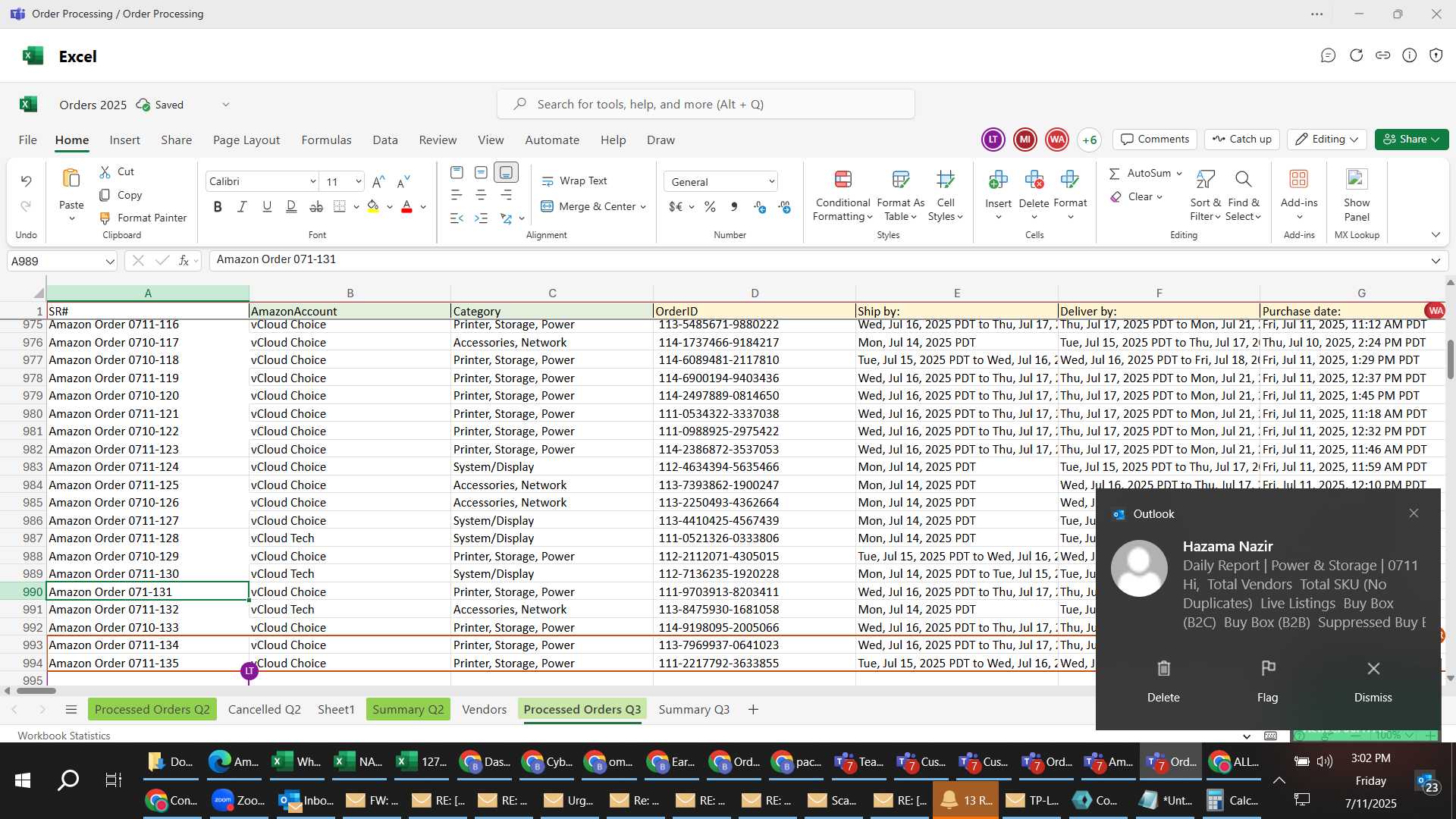Click the Copy icon
This screenshot has width=1456, height=819.
(105, 195)
